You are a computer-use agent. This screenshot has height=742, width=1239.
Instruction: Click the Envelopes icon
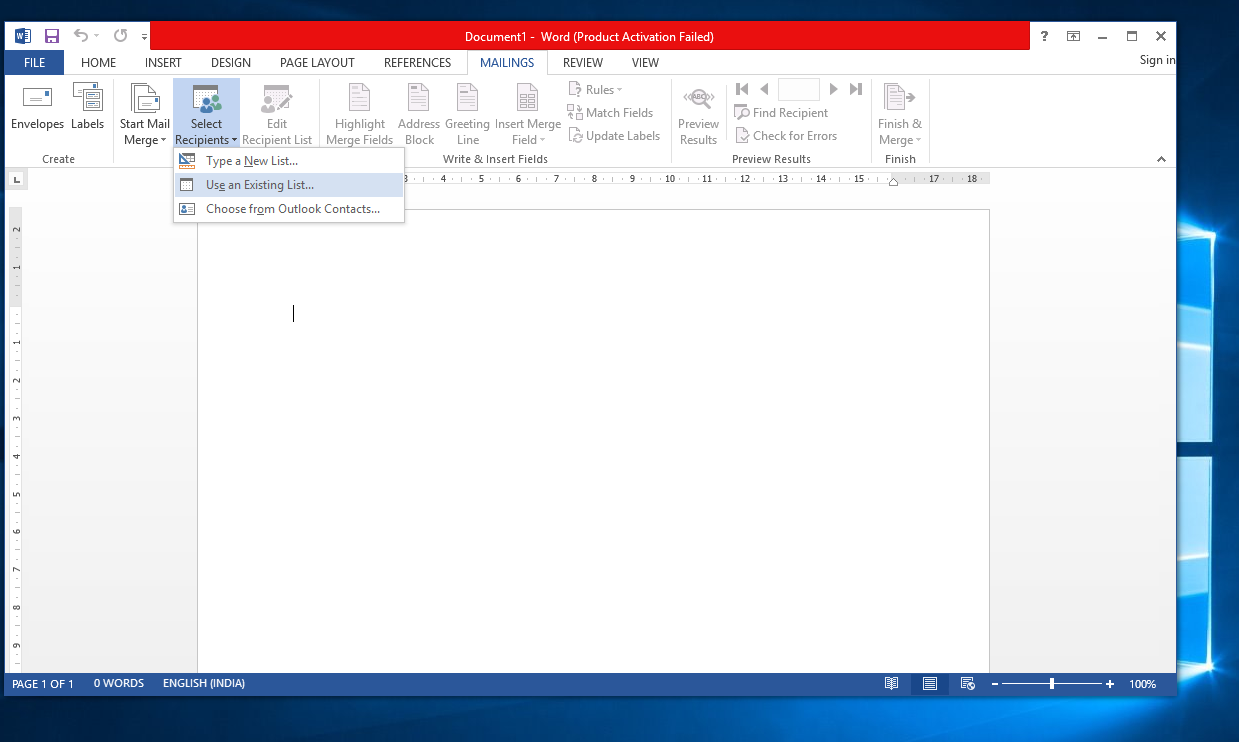coord(37,99)
